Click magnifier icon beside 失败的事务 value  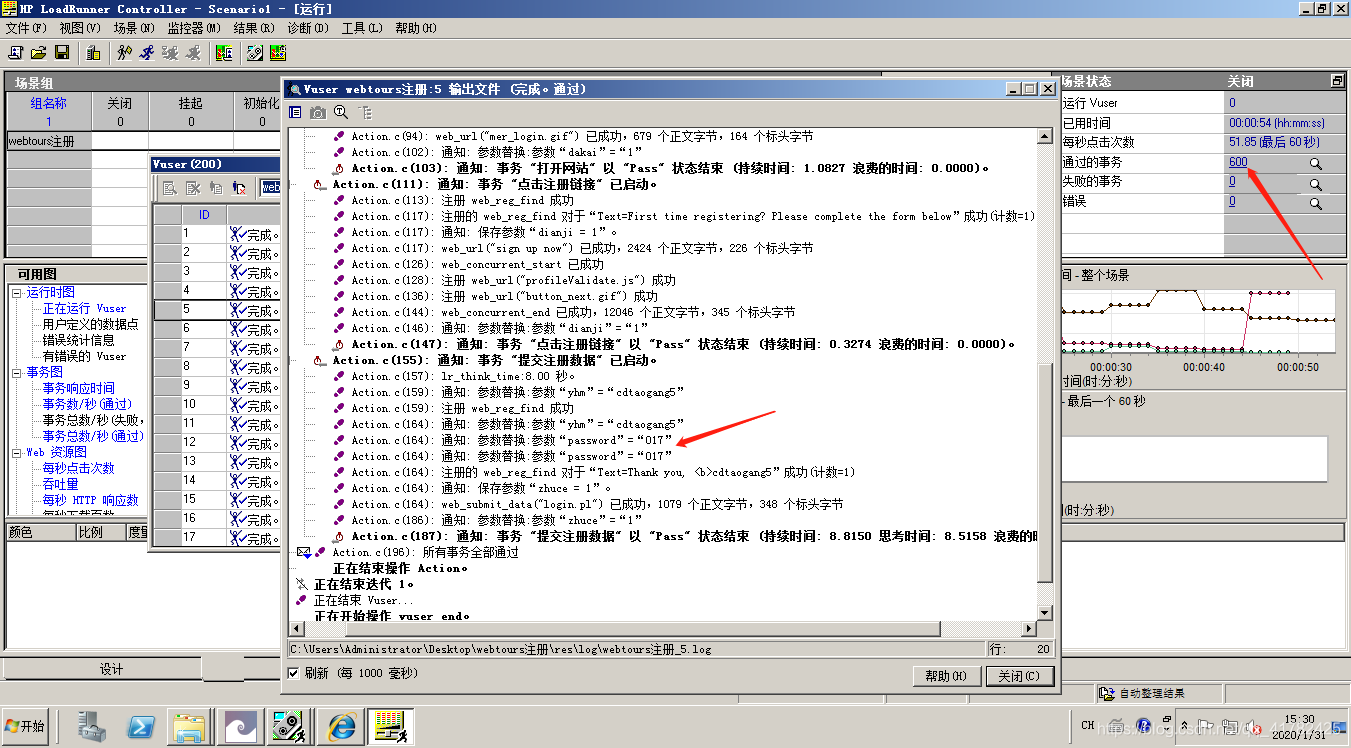coord(1316,183)
